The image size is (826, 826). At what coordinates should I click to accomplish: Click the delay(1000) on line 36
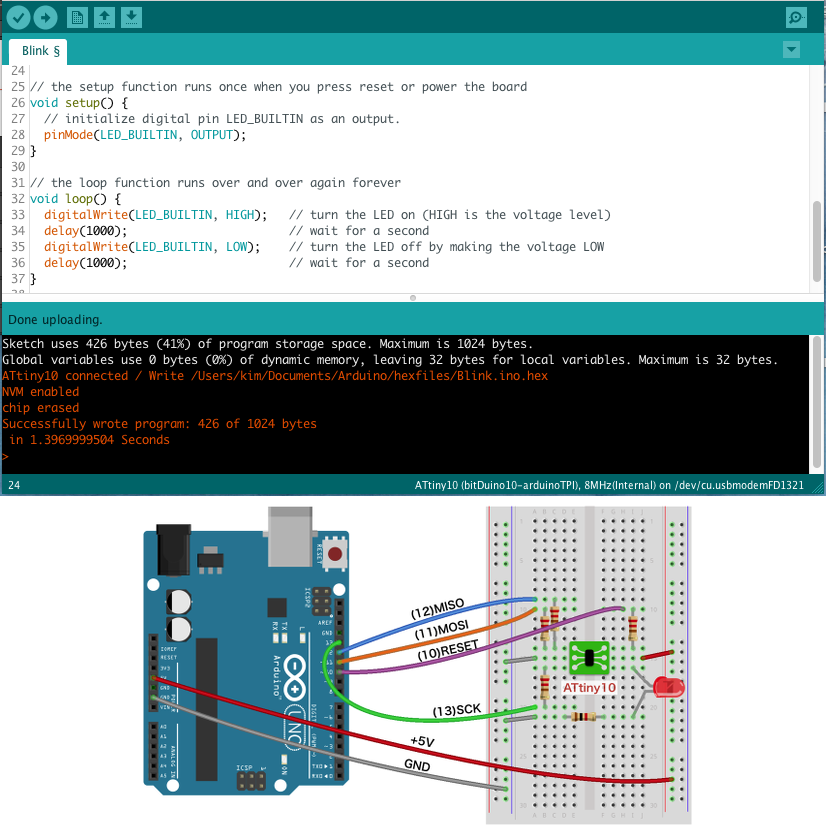pos(85,263)
